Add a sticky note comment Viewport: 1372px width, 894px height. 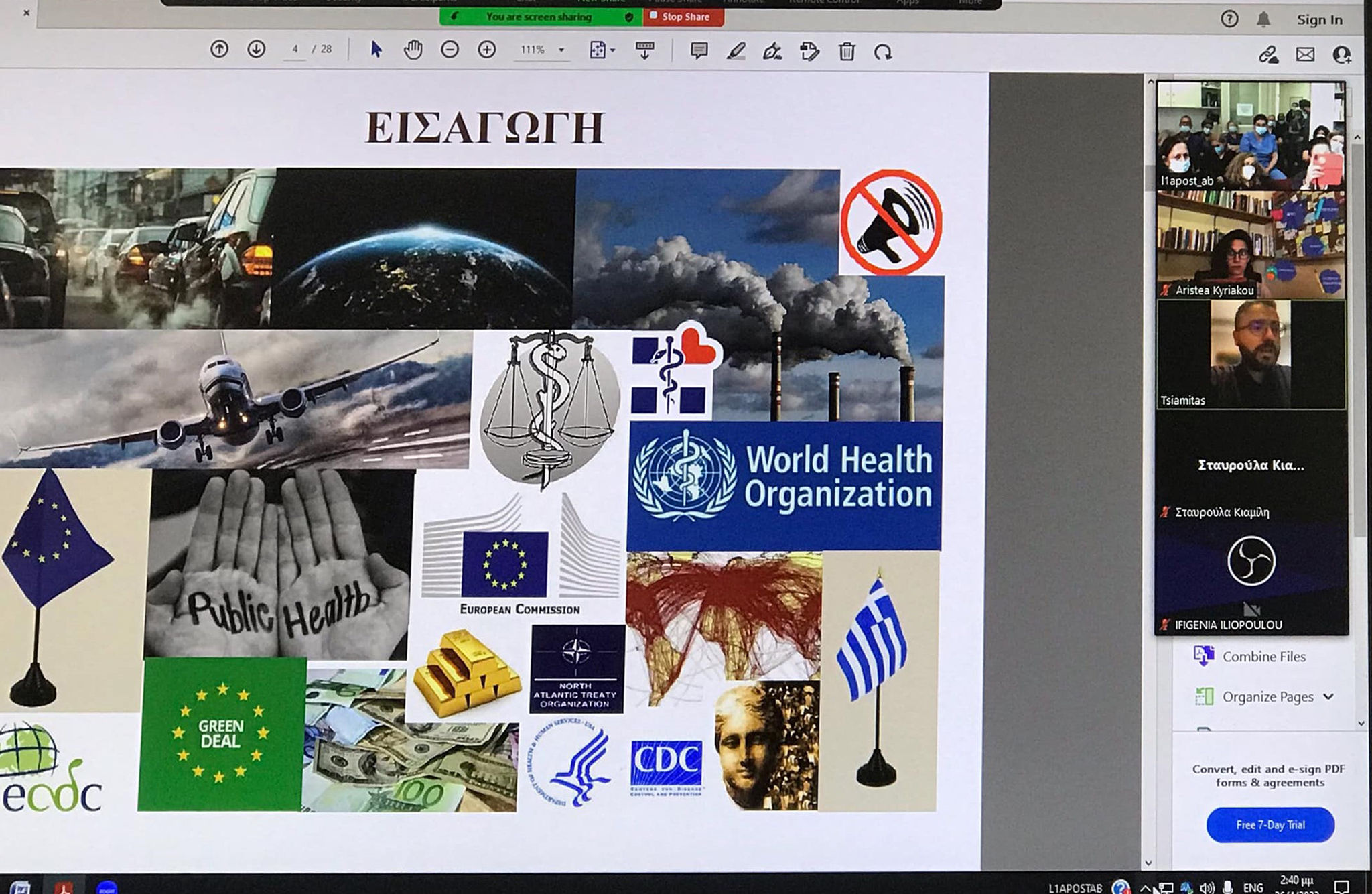699,51
